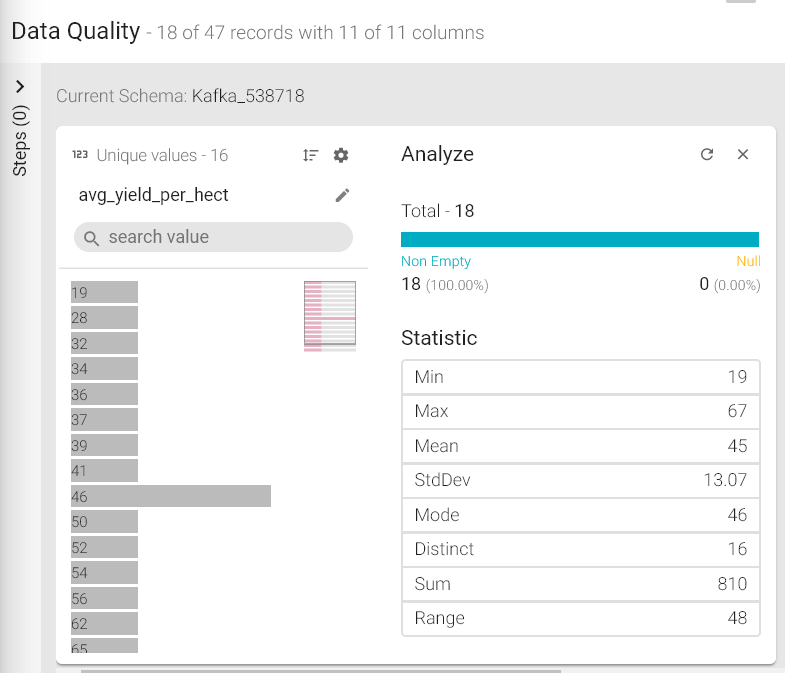Click the pencil icon to rename column
The height and width of the screenshot is (673, 785).
click(342, 195)
